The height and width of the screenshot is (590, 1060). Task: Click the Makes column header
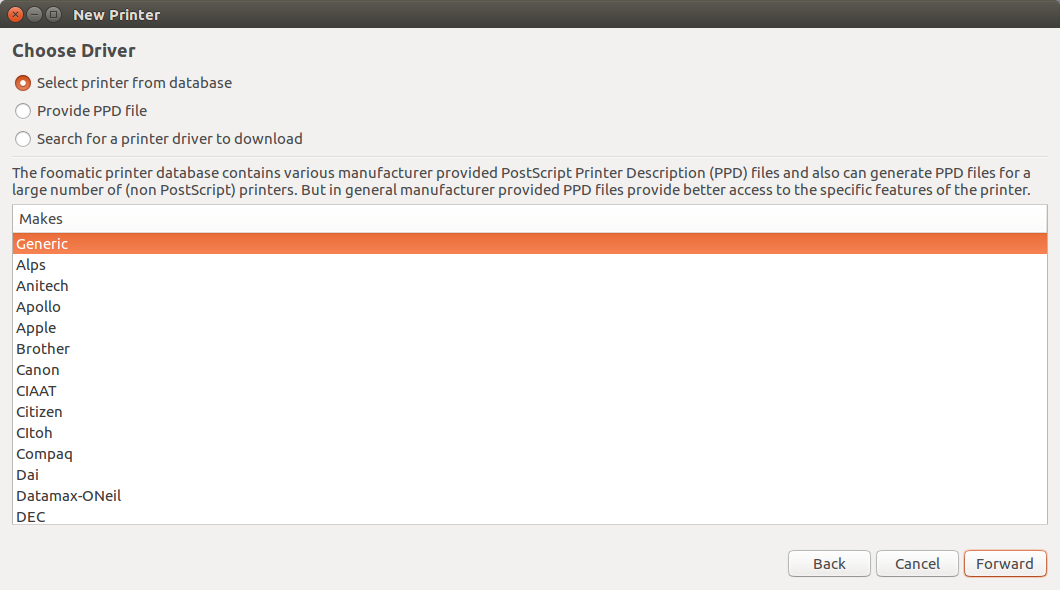click(529, 219)
